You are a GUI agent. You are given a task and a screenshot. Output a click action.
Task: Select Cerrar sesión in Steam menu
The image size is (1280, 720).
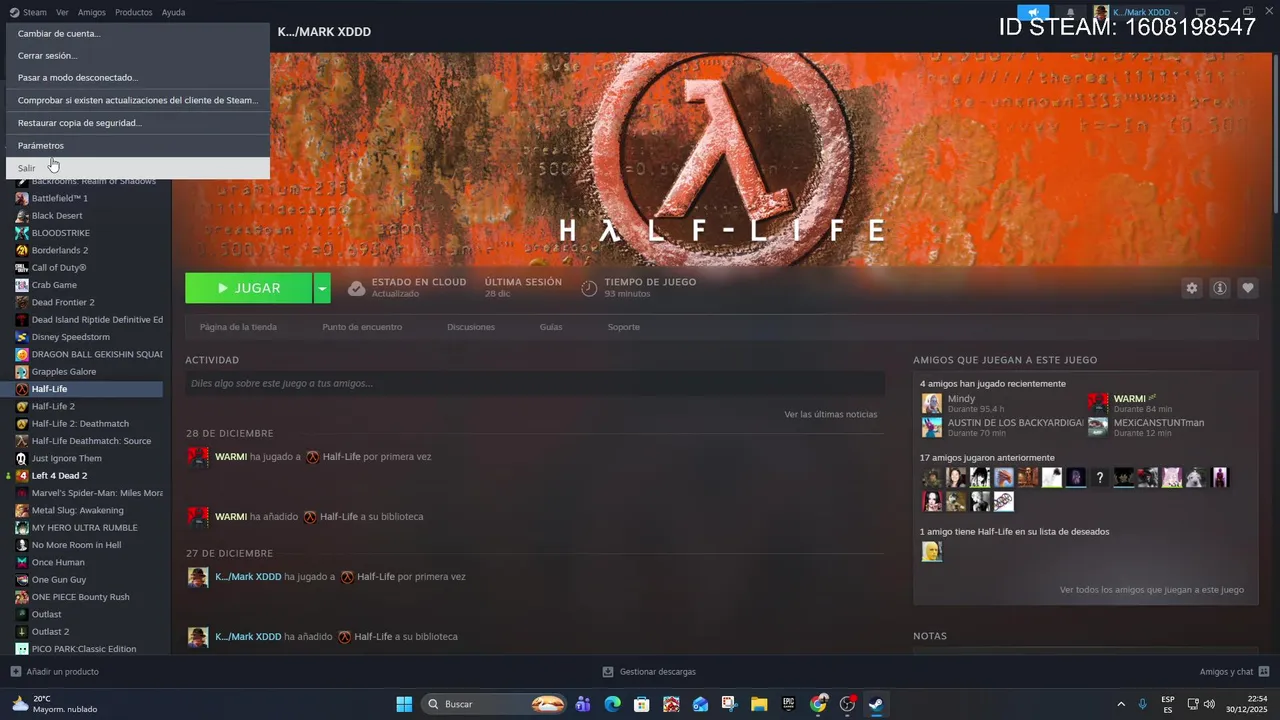138,56
